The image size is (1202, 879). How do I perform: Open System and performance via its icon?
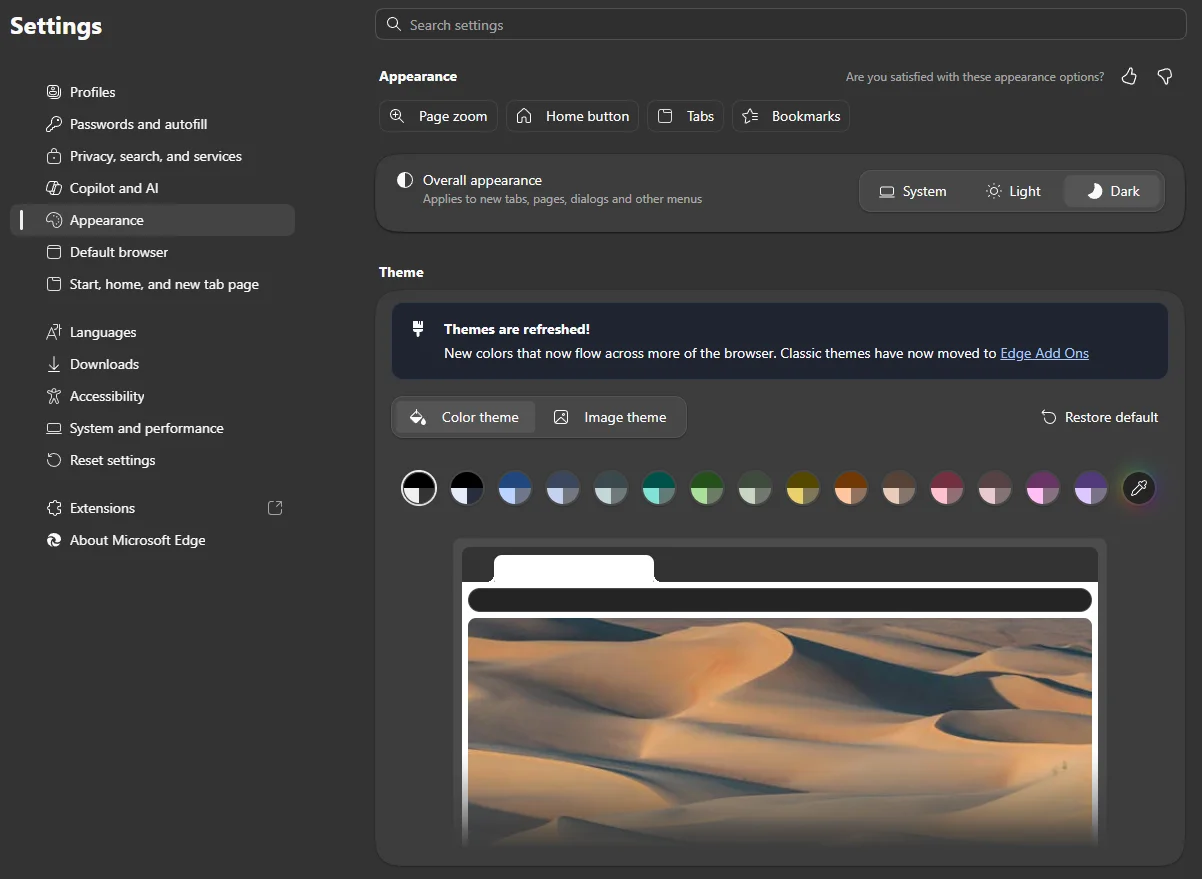point(54,428)
